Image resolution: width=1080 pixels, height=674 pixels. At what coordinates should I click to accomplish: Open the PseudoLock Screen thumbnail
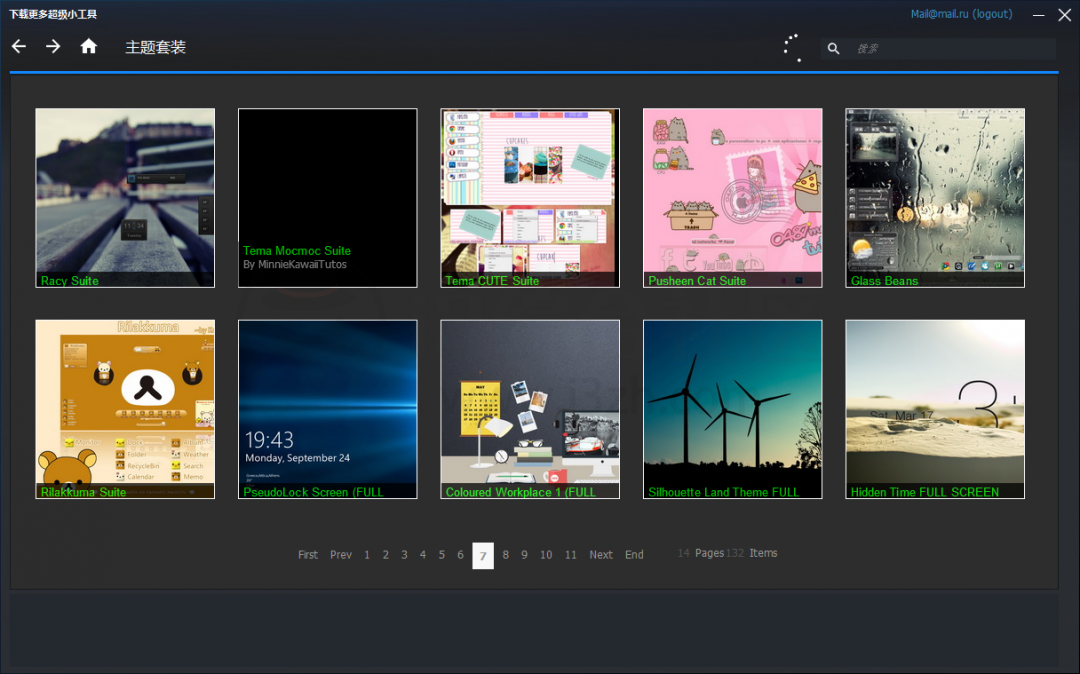[x=328, y=409]
